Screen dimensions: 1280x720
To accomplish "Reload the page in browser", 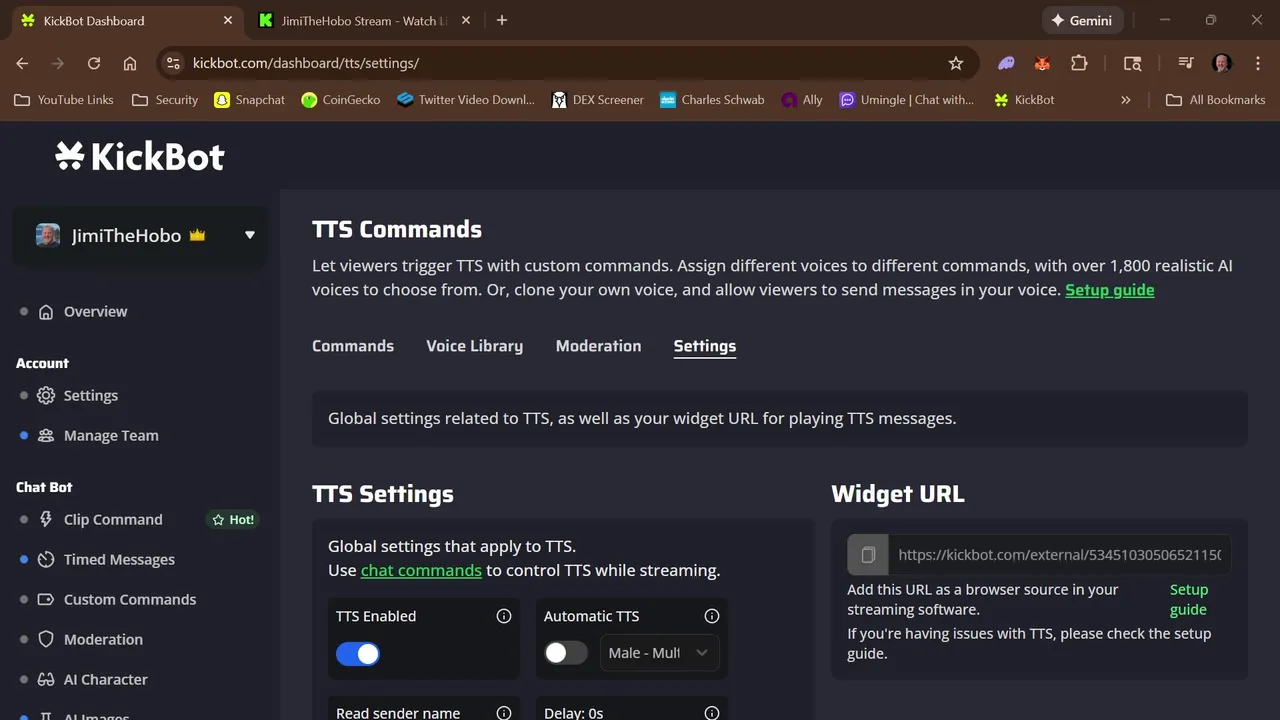I will [94, 63].
